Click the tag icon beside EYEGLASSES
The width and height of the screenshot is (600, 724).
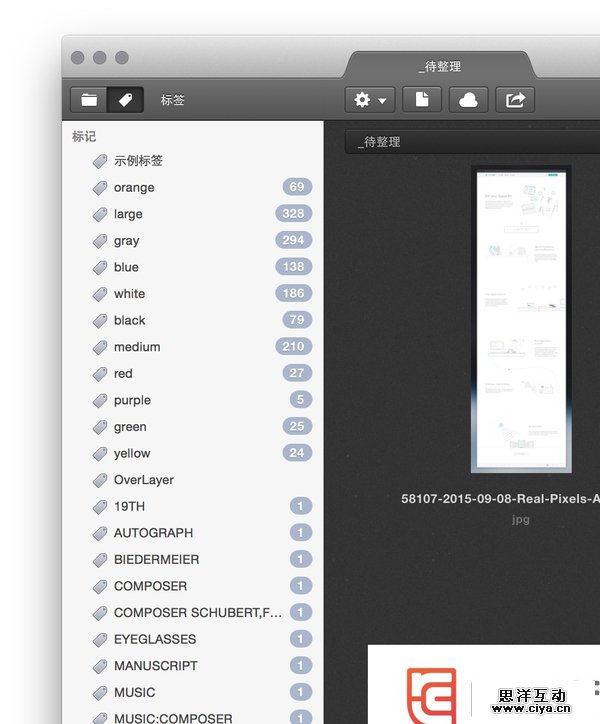tap(100, 640)
